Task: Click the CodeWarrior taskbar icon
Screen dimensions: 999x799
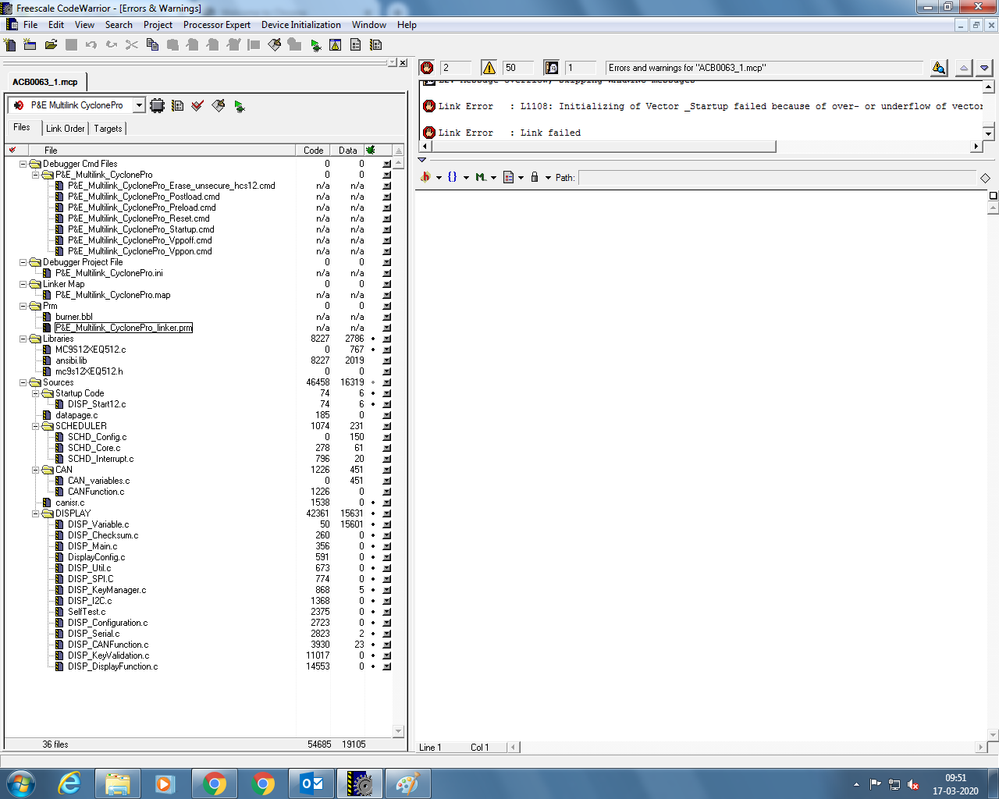Action: pos(360,783)
